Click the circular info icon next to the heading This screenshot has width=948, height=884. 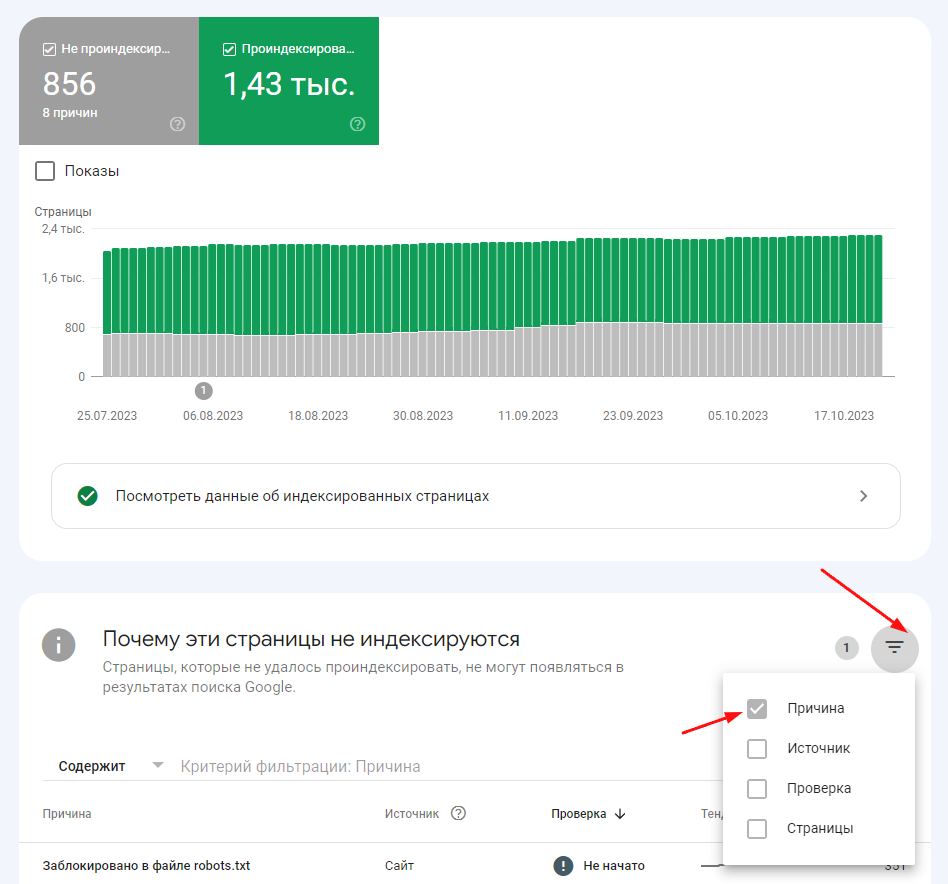(58, 645)
